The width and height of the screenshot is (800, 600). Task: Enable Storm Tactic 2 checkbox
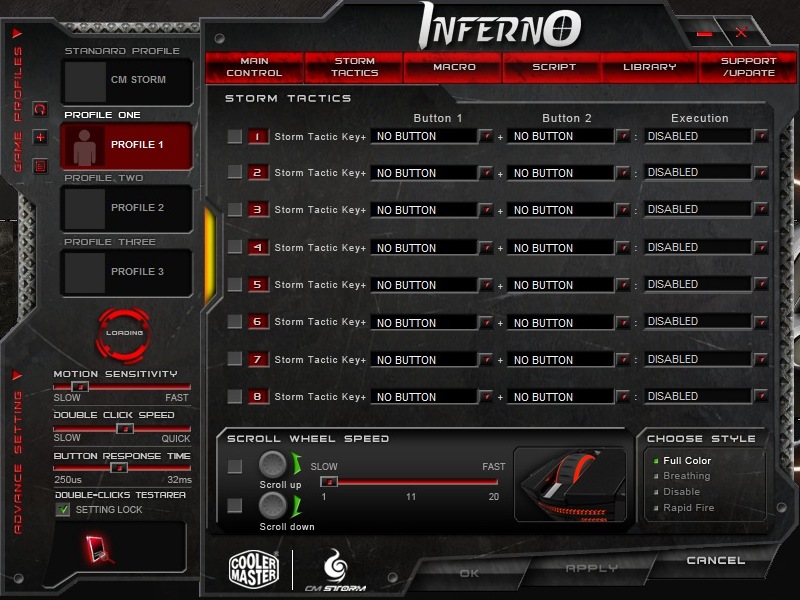(x=235, y=172)
